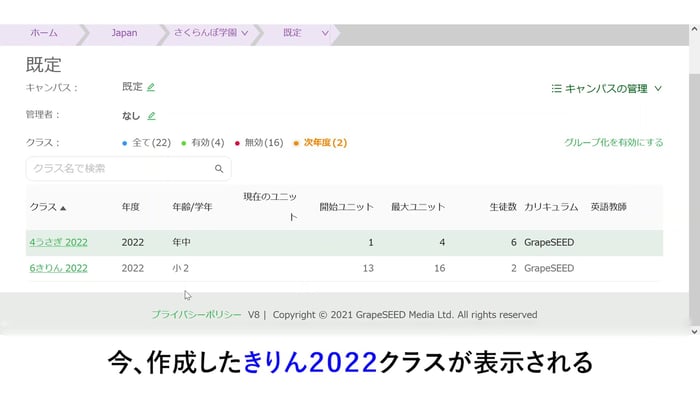Image resolution: width=700 pixels, height=393 pixels.
Task: Expand 既定 breadcrumb dropdown arrow
Action: [x=325, y=33]
